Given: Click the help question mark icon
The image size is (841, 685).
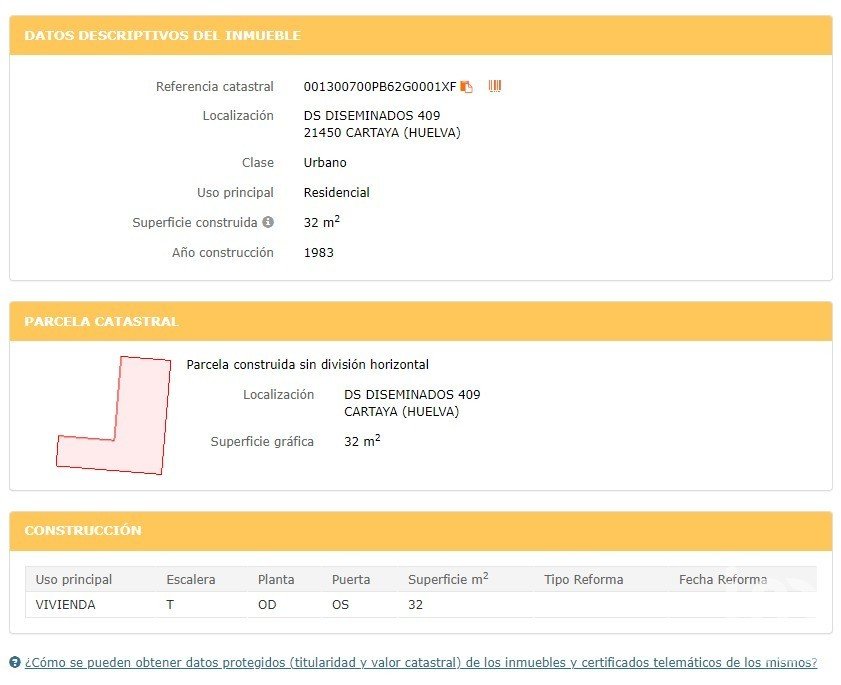Looking at the screenshot, I should coord(15,662).
